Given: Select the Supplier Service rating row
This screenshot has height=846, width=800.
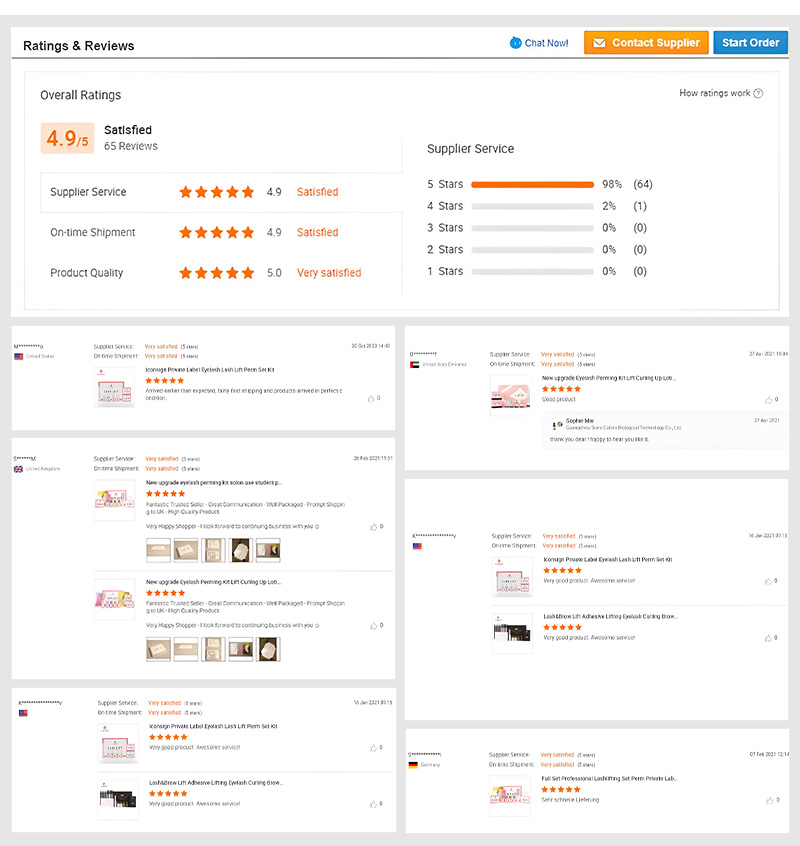Looking at the screenshot, I should click(221, 192).
